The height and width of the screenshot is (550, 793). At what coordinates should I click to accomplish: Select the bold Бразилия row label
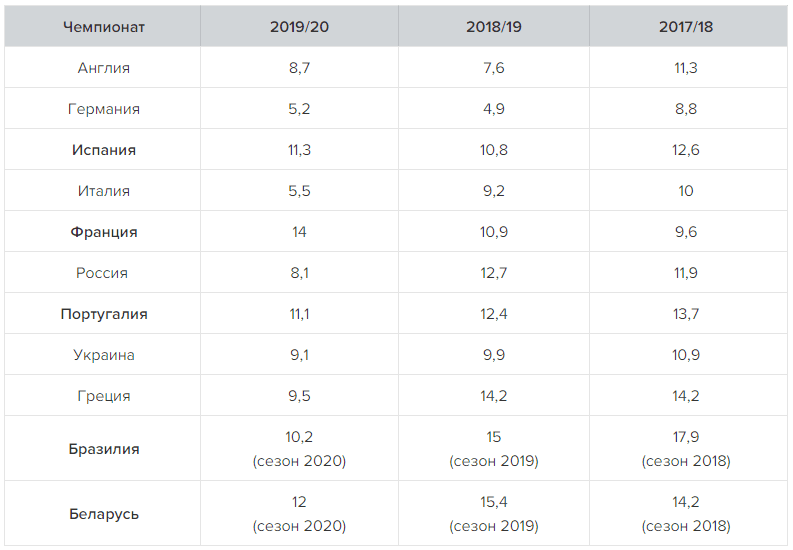[104, 449]
